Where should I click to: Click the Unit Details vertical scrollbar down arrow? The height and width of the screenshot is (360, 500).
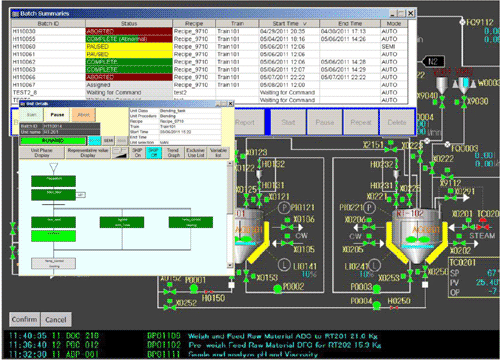pos(230,265)
